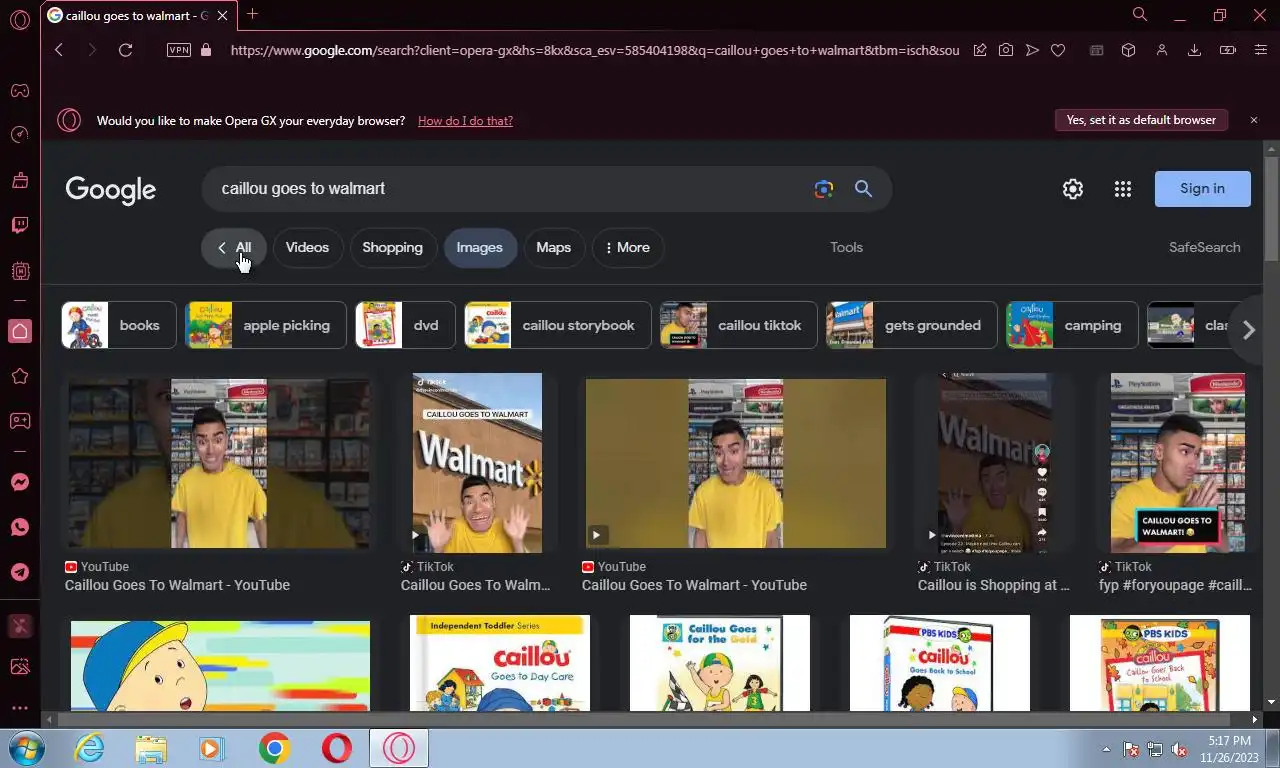Open GX Control speedometer icon

point(19,135)
